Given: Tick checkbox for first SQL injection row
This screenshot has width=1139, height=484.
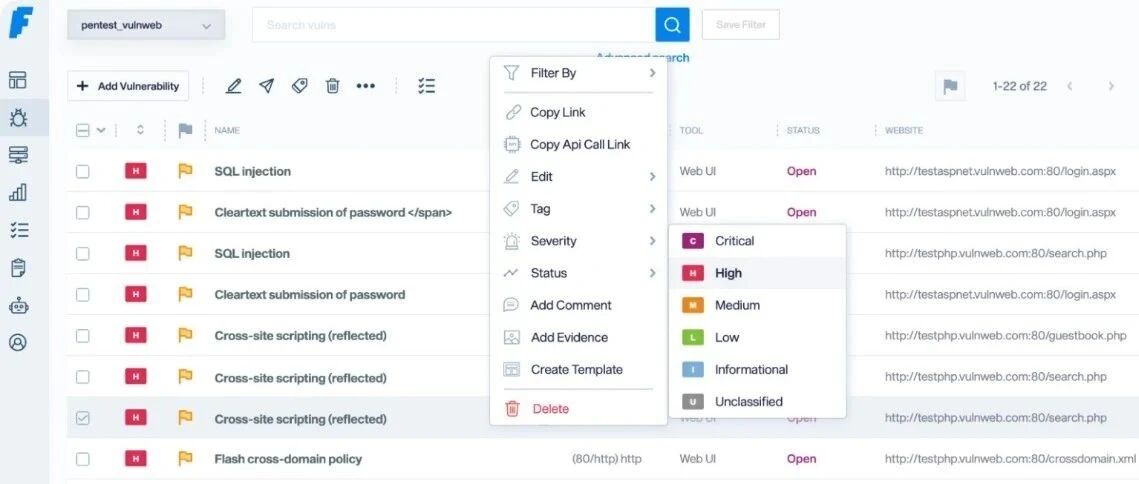Looking at the screenshot, I should pos(83,172).
